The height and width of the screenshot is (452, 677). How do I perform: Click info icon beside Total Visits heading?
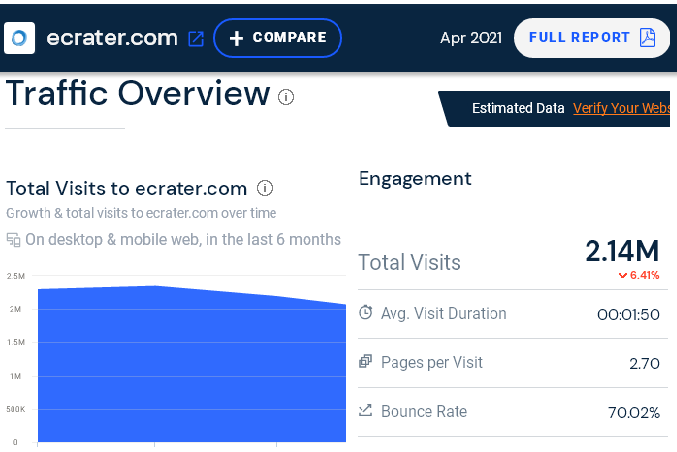[x=265, y=188]
